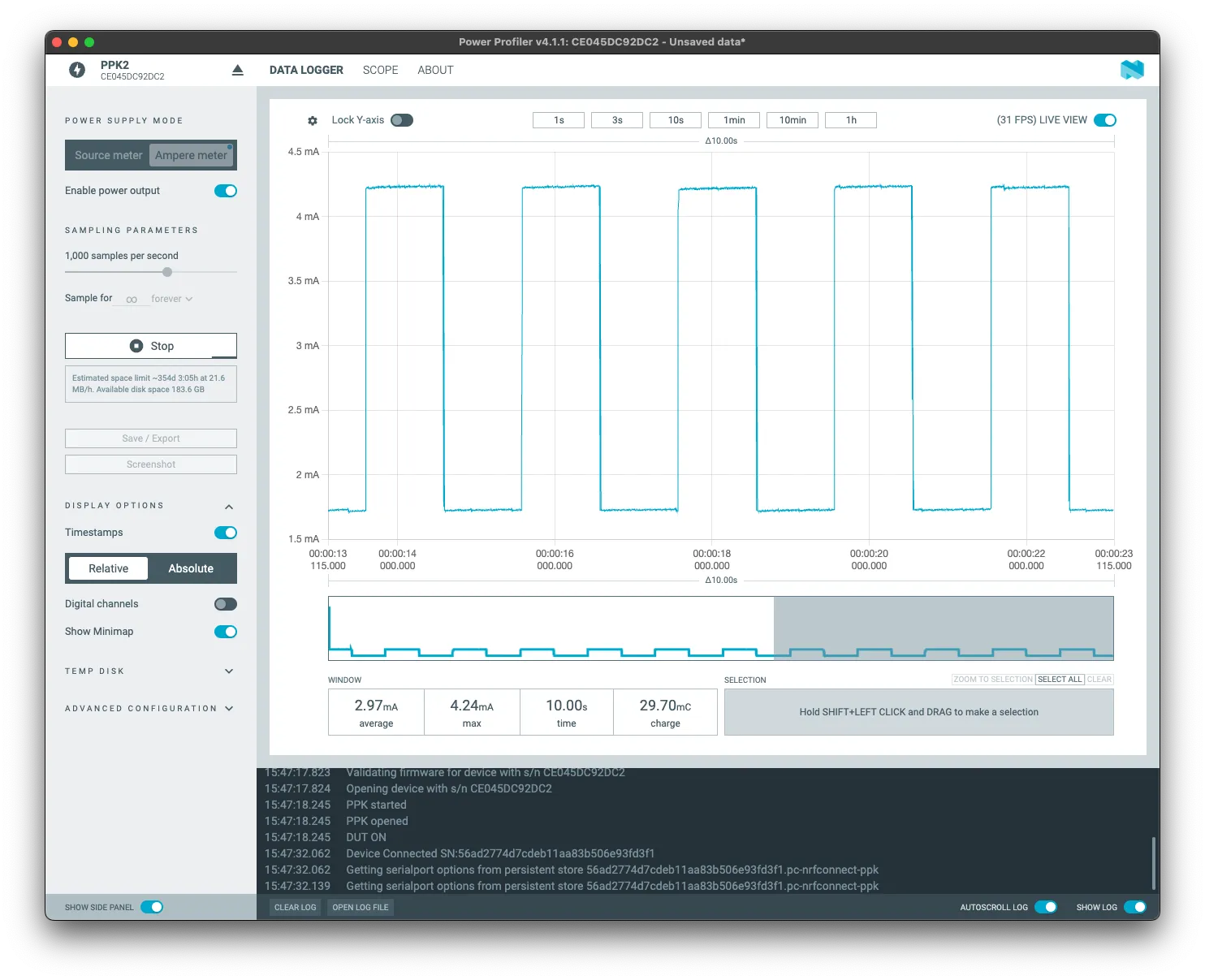The height and width of the screenshot is (980, 1205).
Task: Click the eject device triangle icon
Action: tap(237, 71)
